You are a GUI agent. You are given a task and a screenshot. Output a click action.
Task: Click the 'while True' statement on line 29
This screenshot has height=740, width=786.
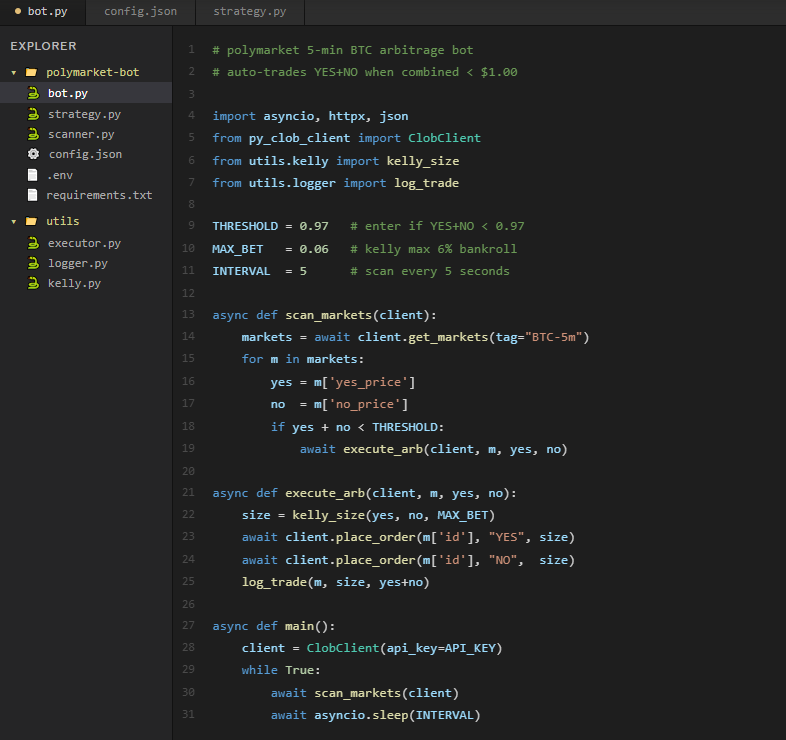tap(281, 670)
